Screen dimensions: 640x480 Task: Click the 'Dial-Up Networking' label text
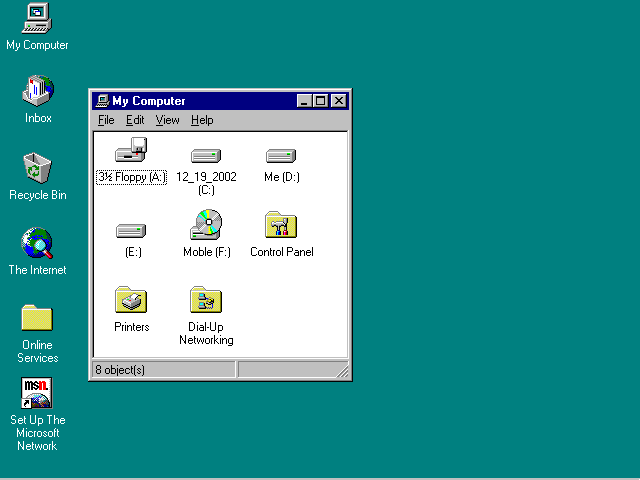(x=206, y=333)
